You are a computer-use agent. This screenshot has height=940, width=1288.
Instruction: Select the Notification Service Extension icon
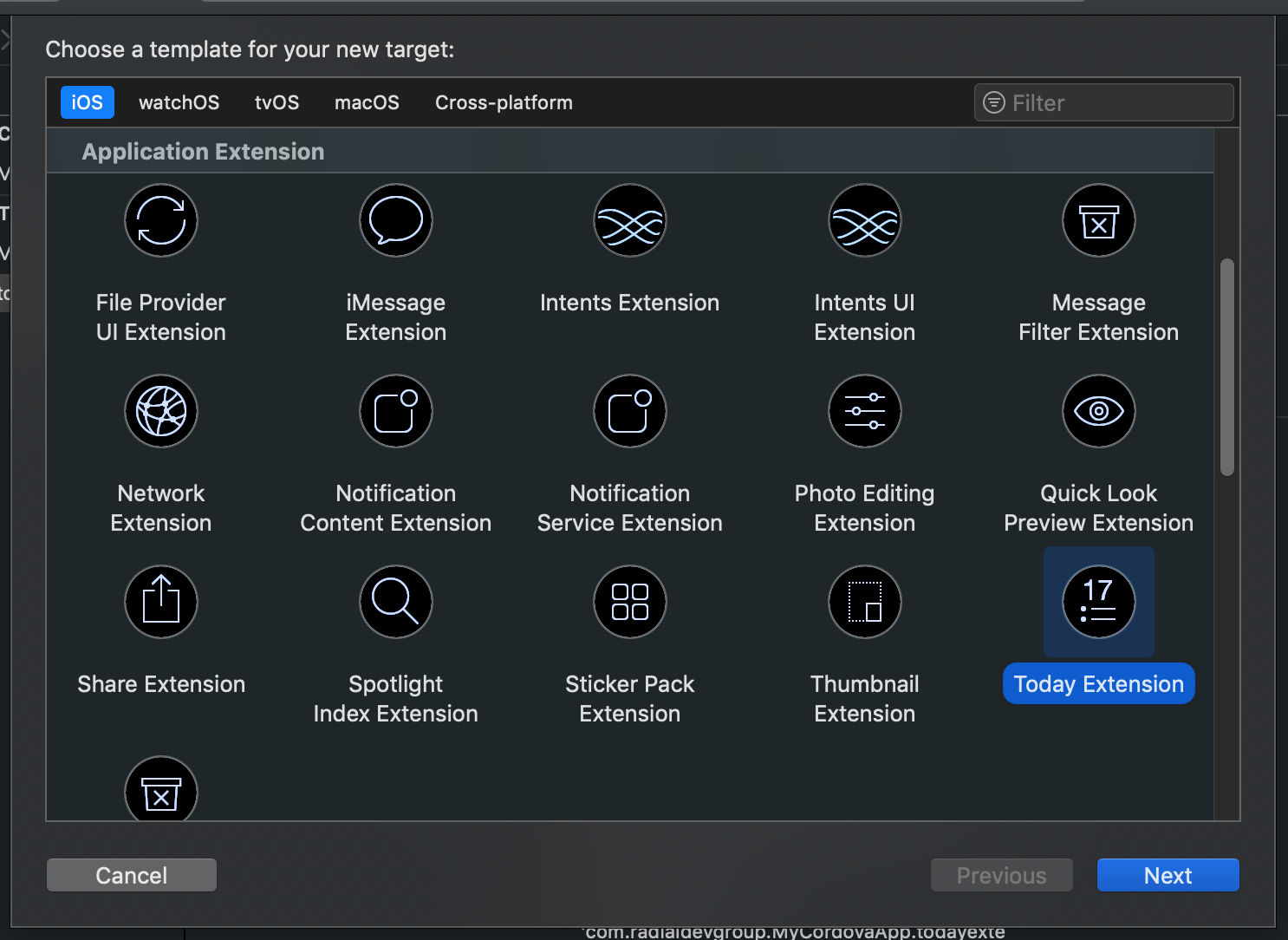click(630, 411)
